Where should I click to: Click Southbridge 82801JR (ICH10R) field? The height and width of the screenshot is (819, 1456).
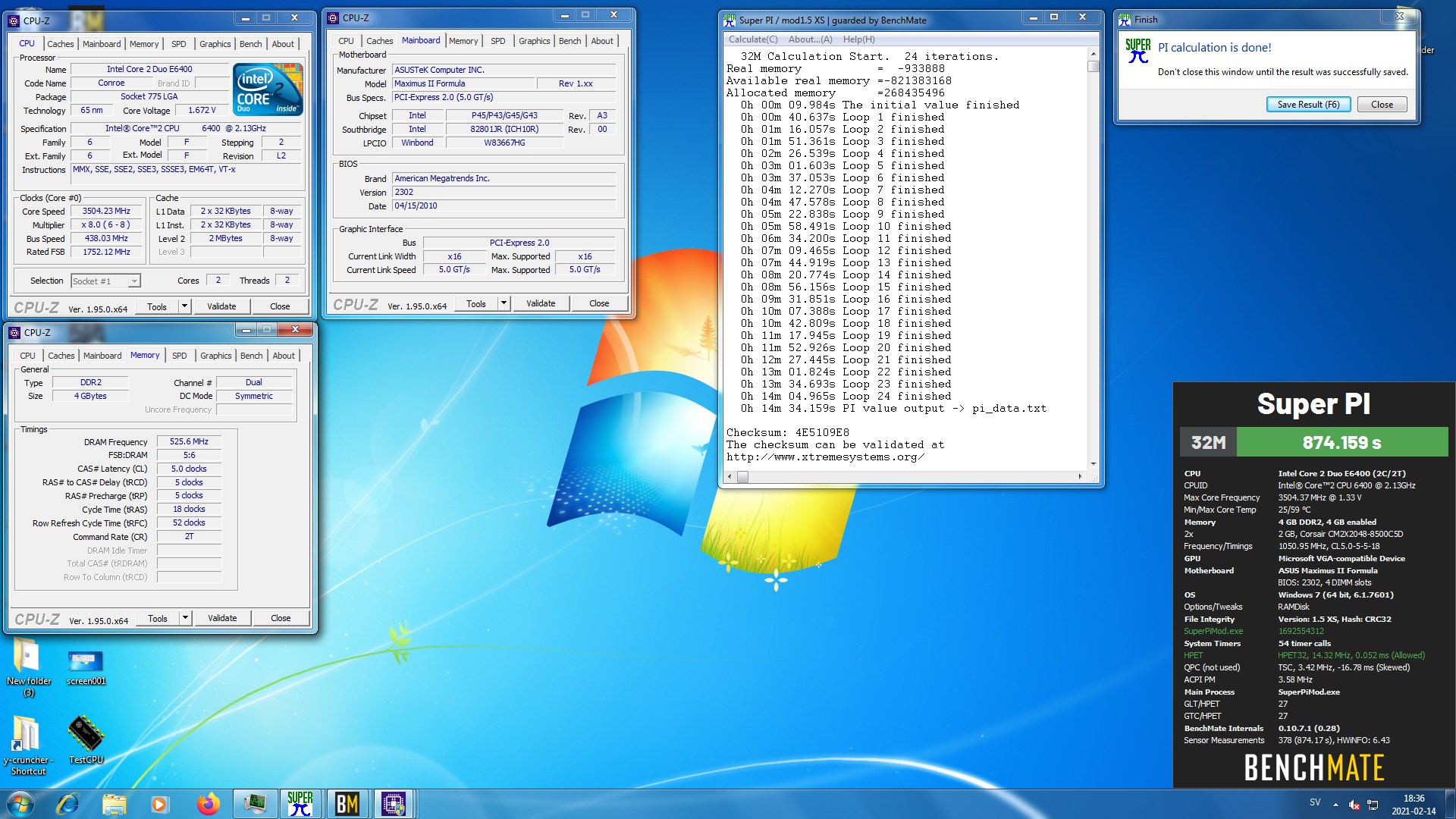point(504,129)
